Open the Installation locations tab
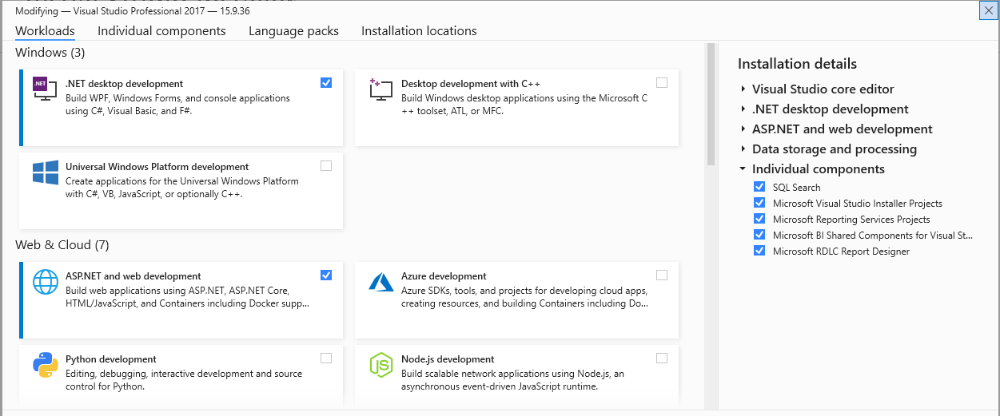The image size is (1000, 416). (419, 31)
